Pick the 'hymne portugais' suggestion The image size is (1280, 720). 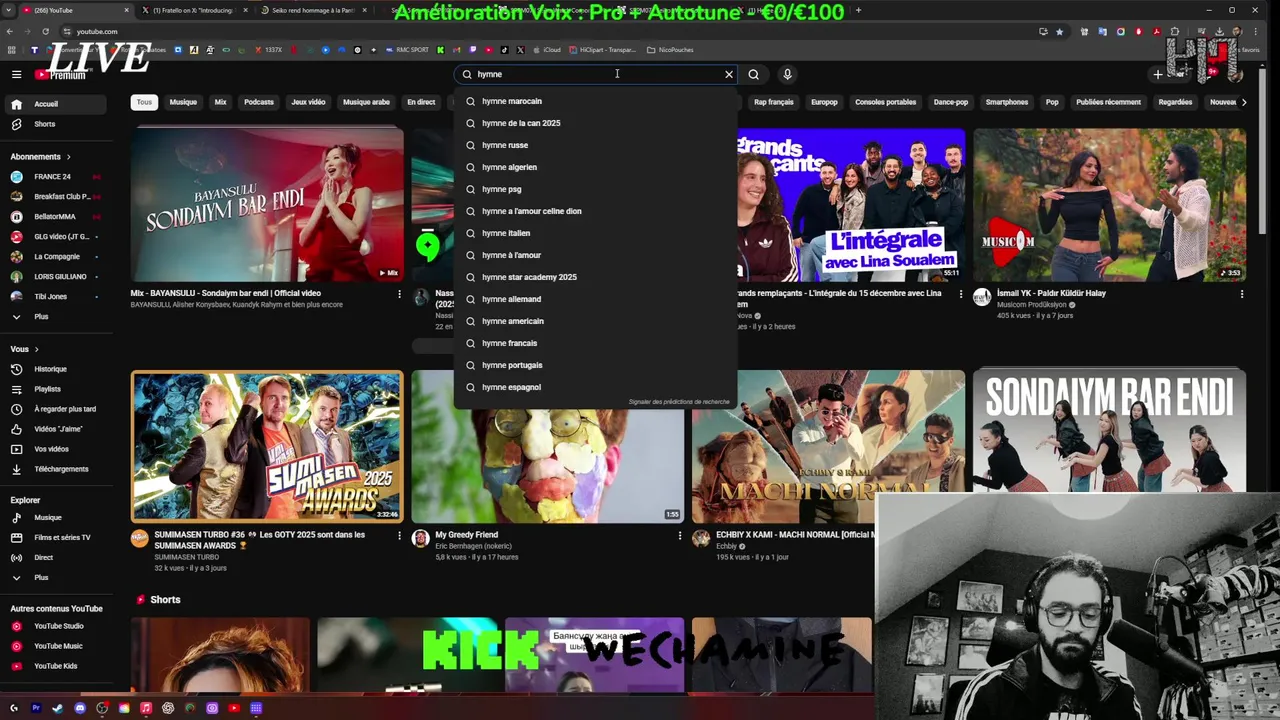[595, 365]
